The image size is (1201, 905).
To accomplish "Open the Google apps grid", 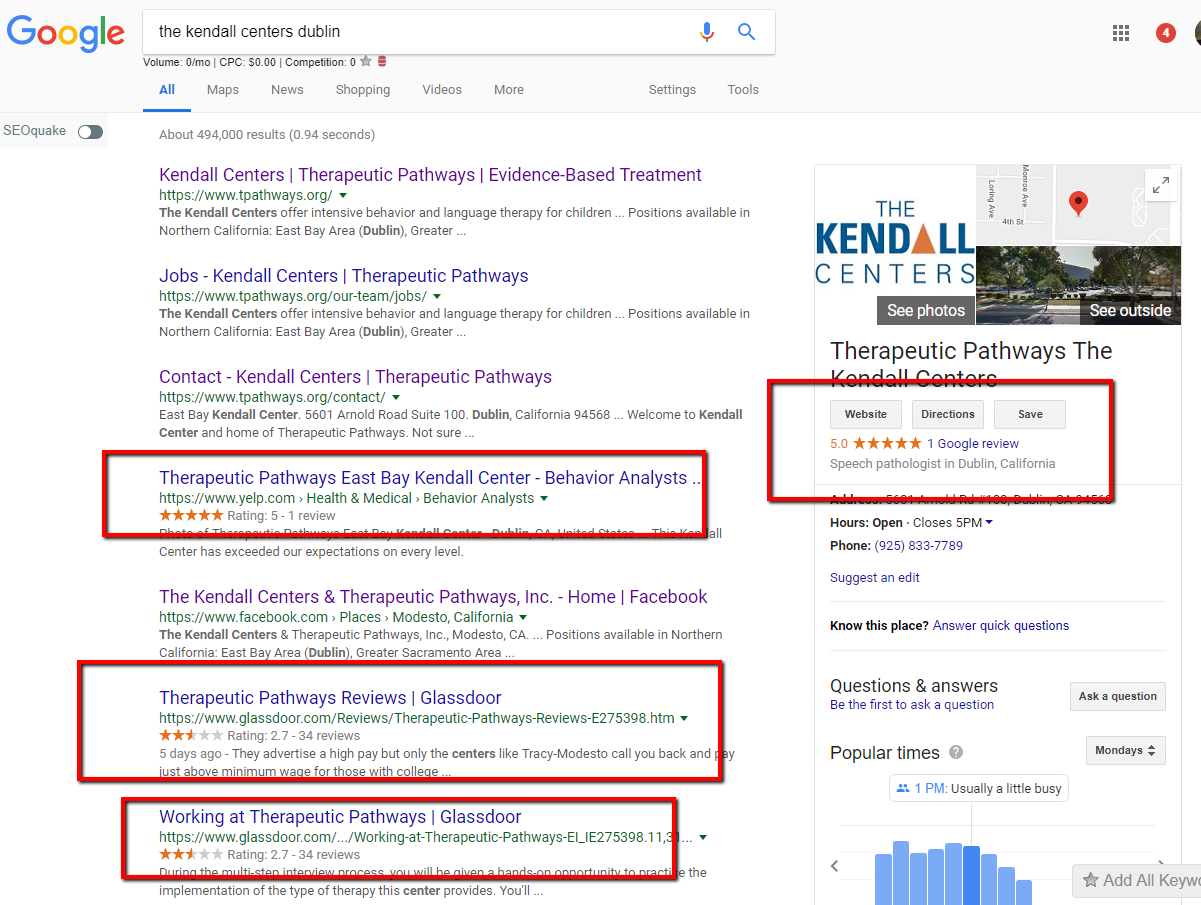I will [1121, 33].
